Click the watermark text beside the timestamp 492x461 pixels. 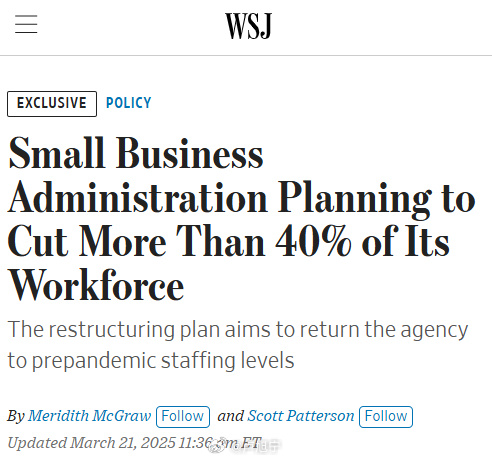pyautogui.click(x=255, y=446)
